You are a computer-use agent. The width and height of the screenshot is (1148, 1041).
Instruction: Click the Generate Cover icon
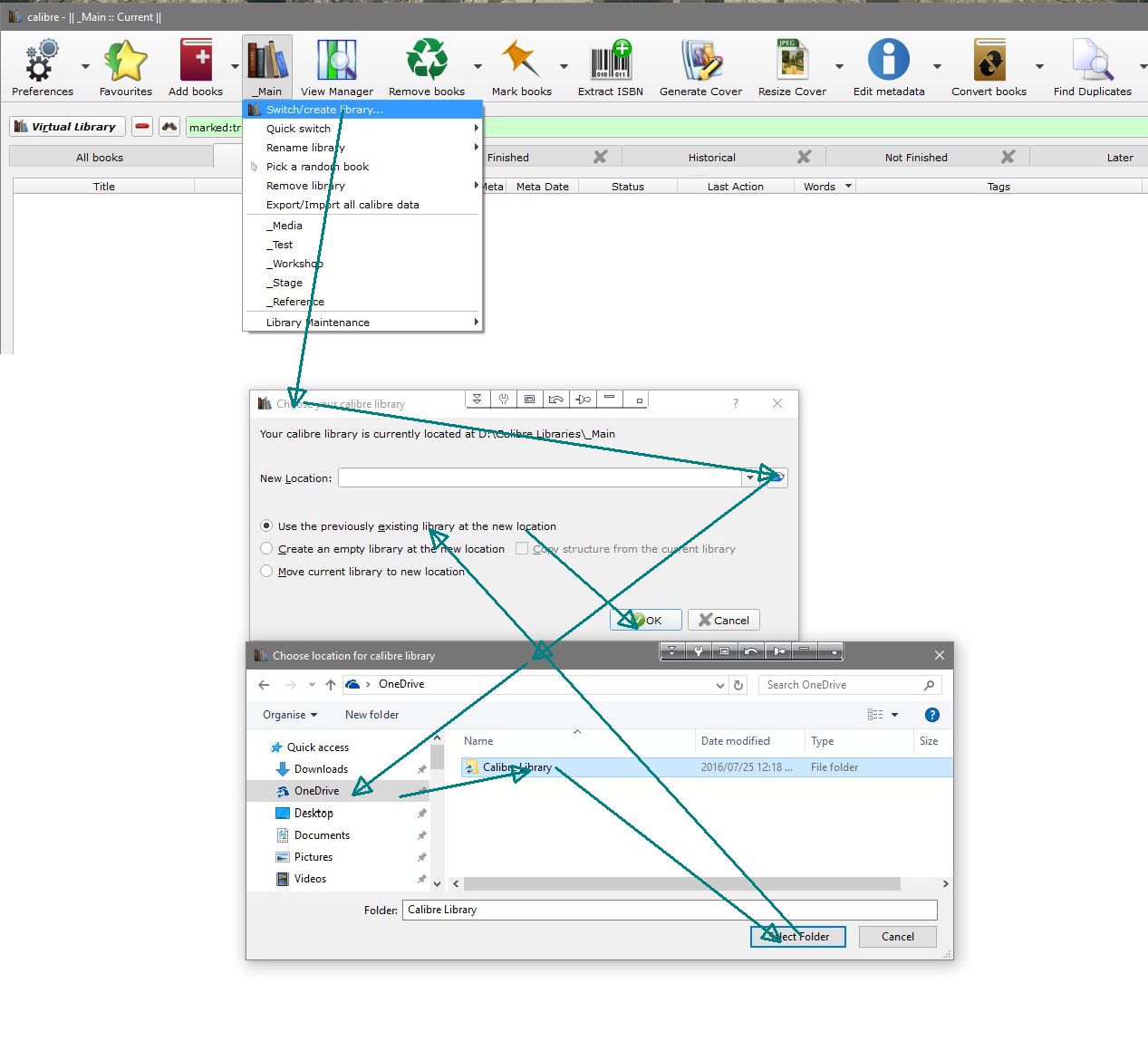(x=700, y=60)
